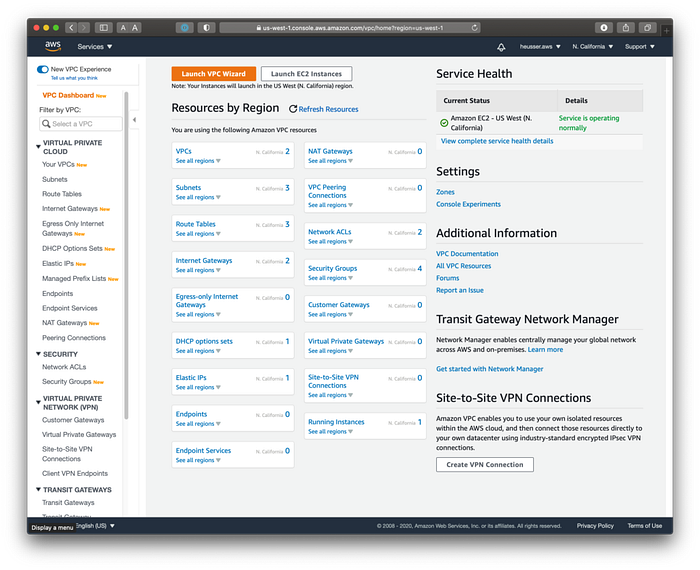The image size is (700, 570).
Task: Open language selector English (US) dropdown
Action: pyautogui.click(x=95, y=525)
